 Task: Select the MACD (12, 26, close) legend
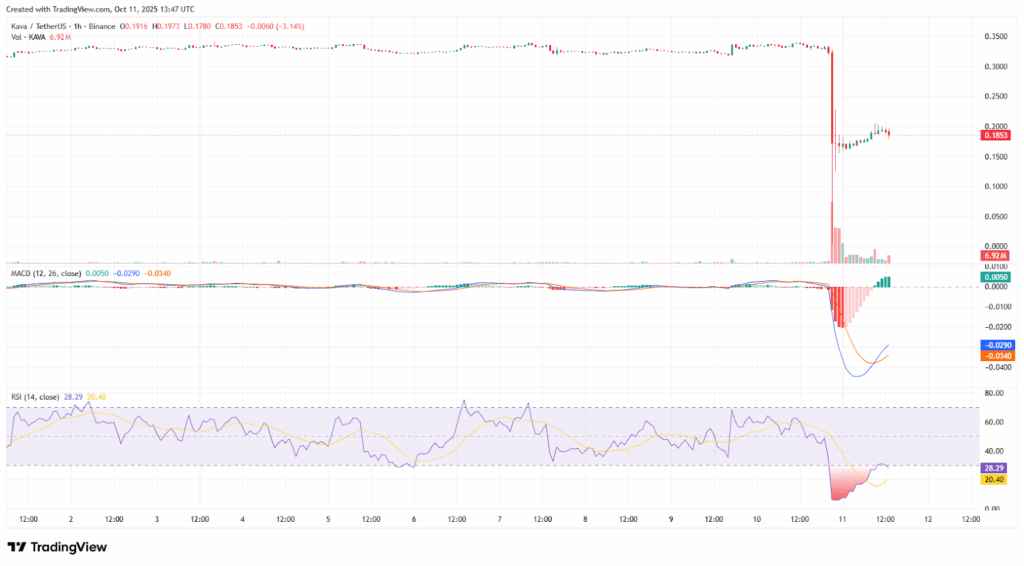[46, 271]
